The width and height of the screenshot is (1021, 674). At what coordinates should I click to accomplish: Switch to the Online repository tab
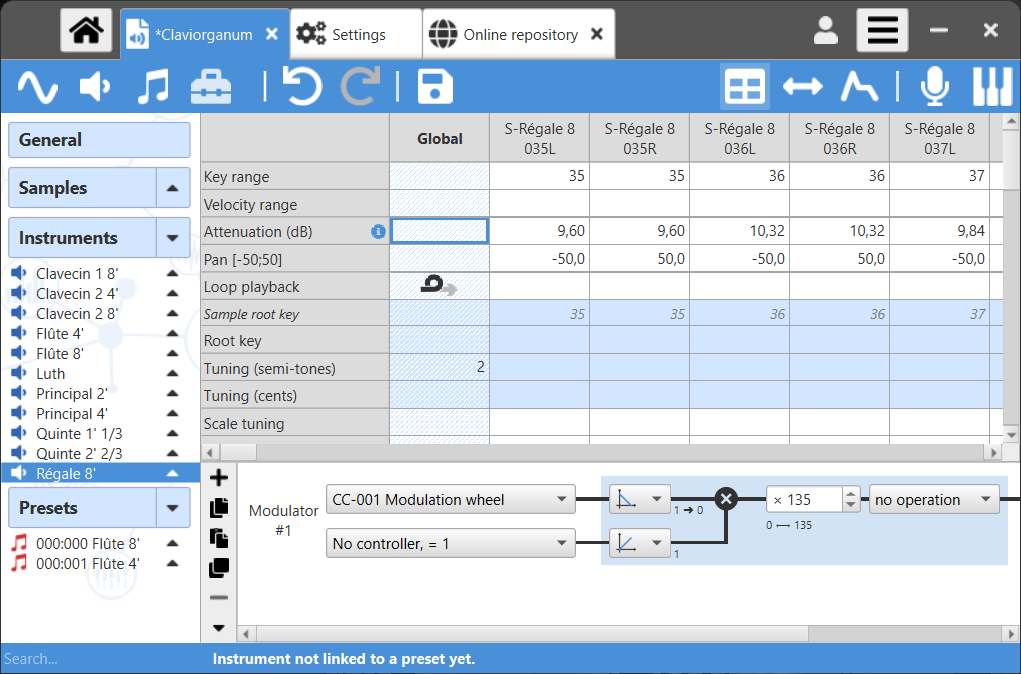click(519, 34)
